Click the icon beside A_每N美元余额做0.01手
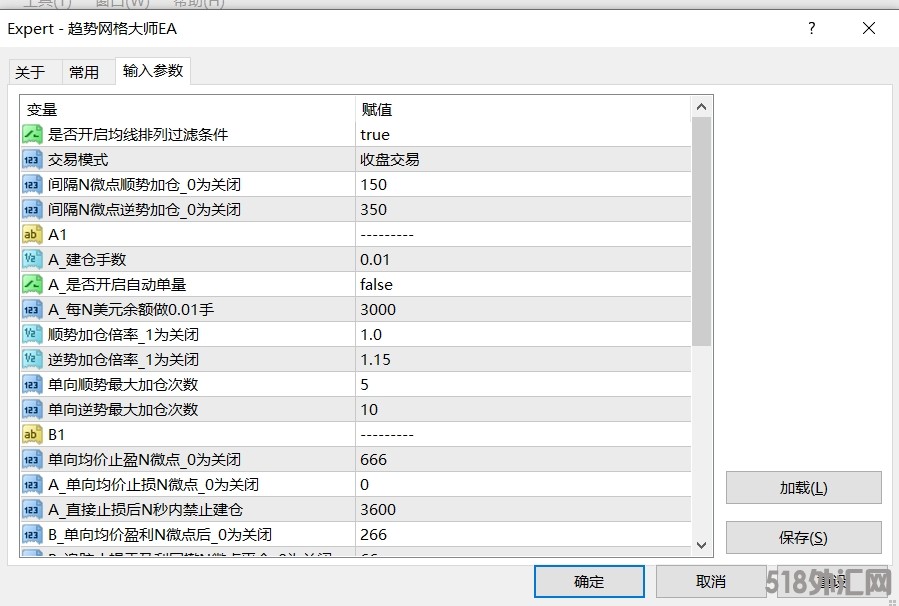 tap(32, 310)
